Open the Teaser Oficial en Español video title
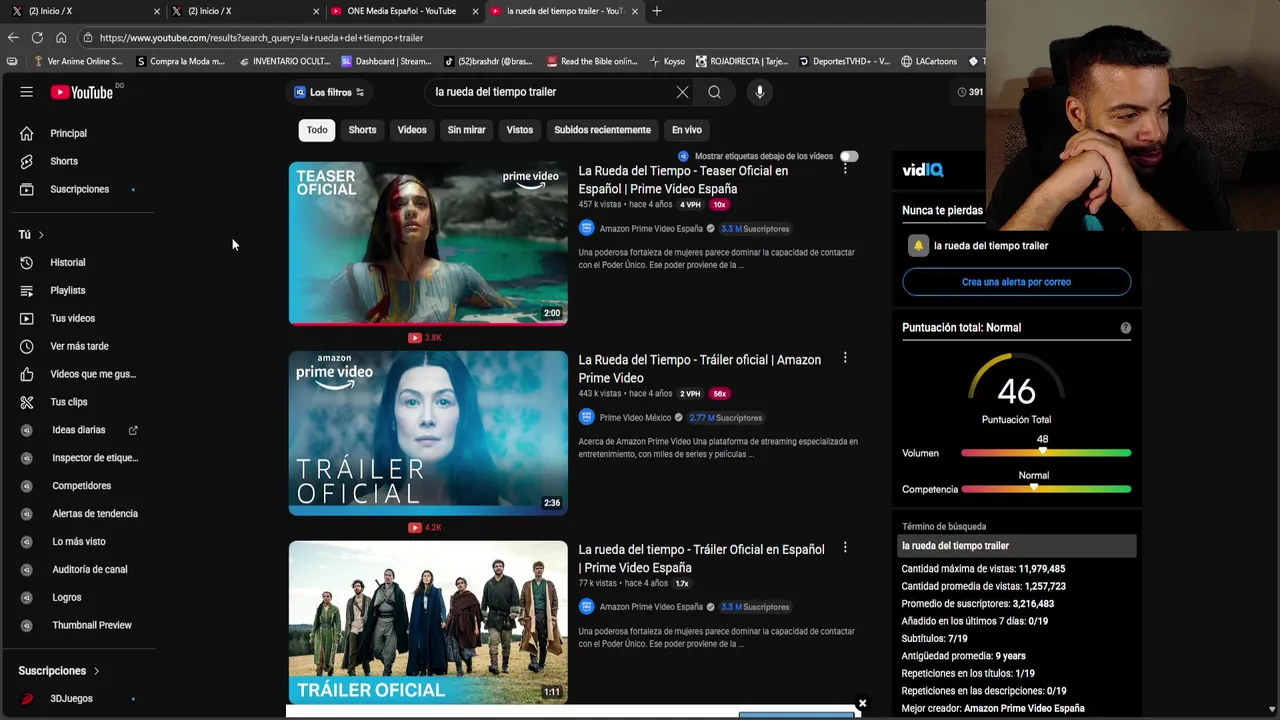The image size is (1280, 720). (x=683, y=180)
